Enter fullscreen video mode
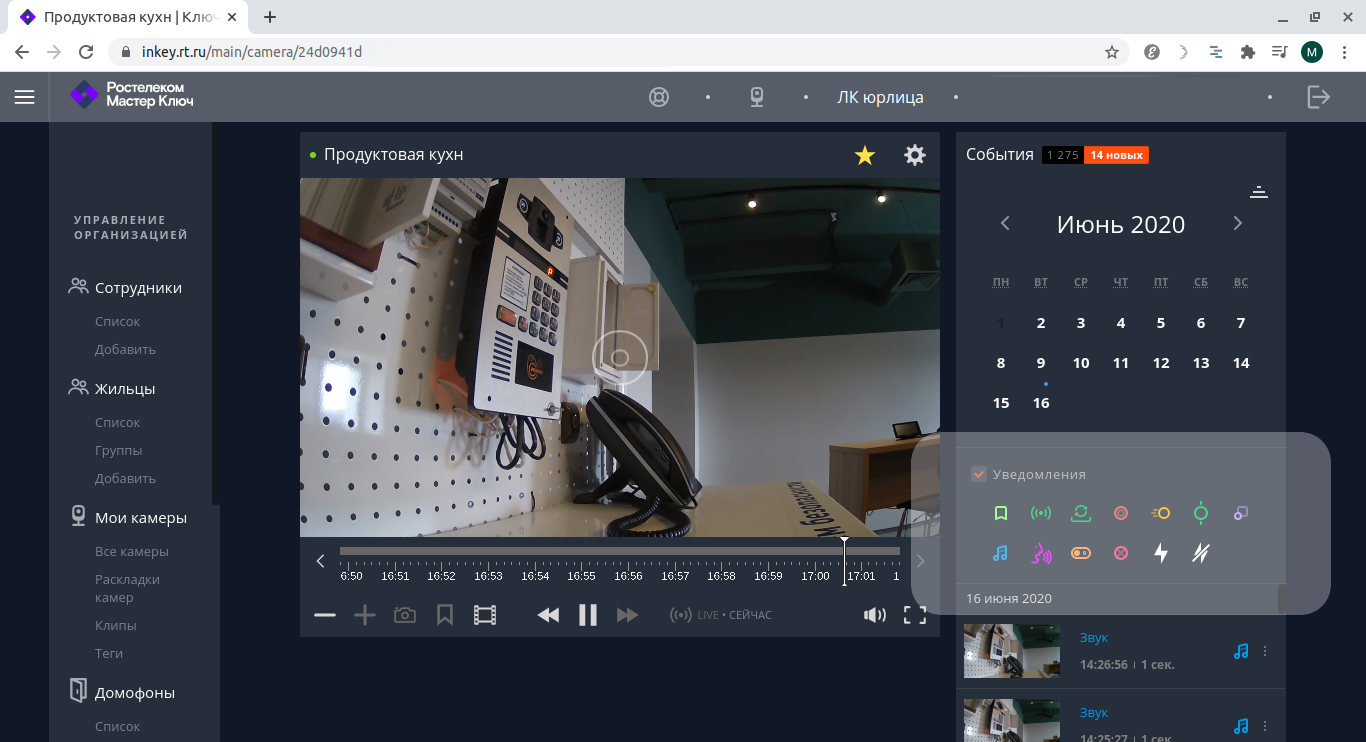This screenshot has height=742, width=1366. tap(914, 615)
